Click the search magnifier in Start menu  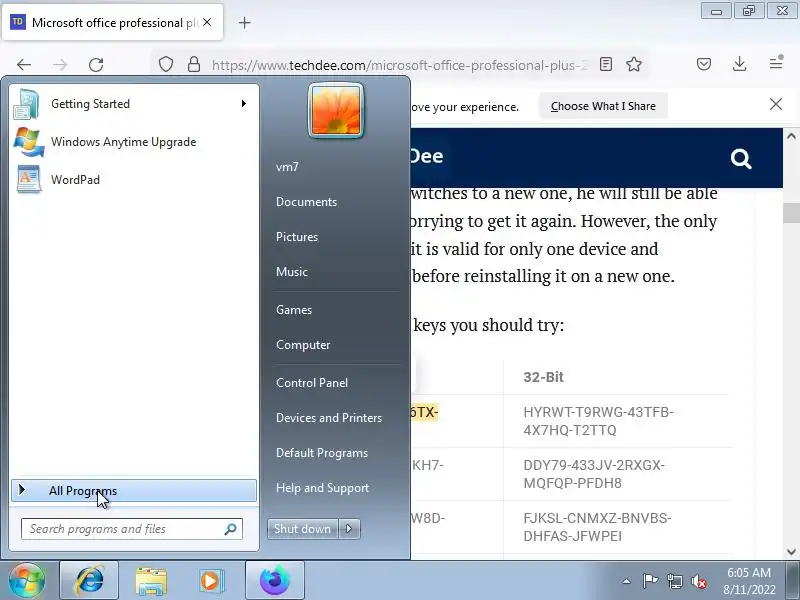coord(231,529)
